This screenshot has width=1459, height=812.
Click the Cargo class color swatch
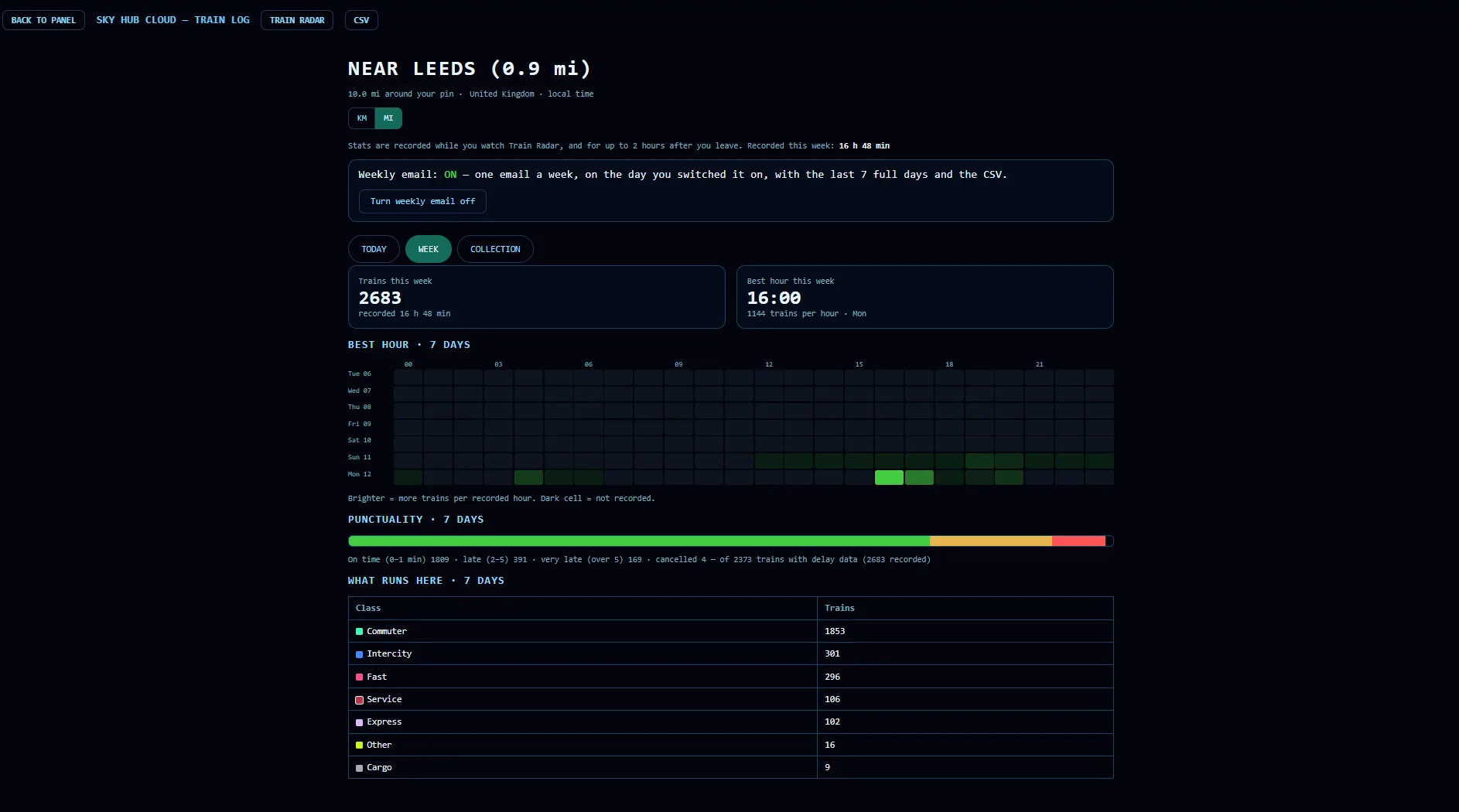coord(359,768)
